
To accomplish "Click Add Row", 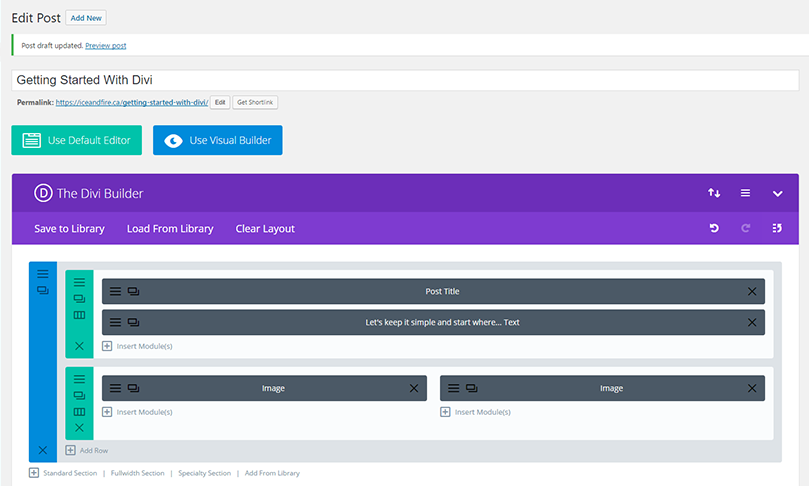I will (87, 450).
